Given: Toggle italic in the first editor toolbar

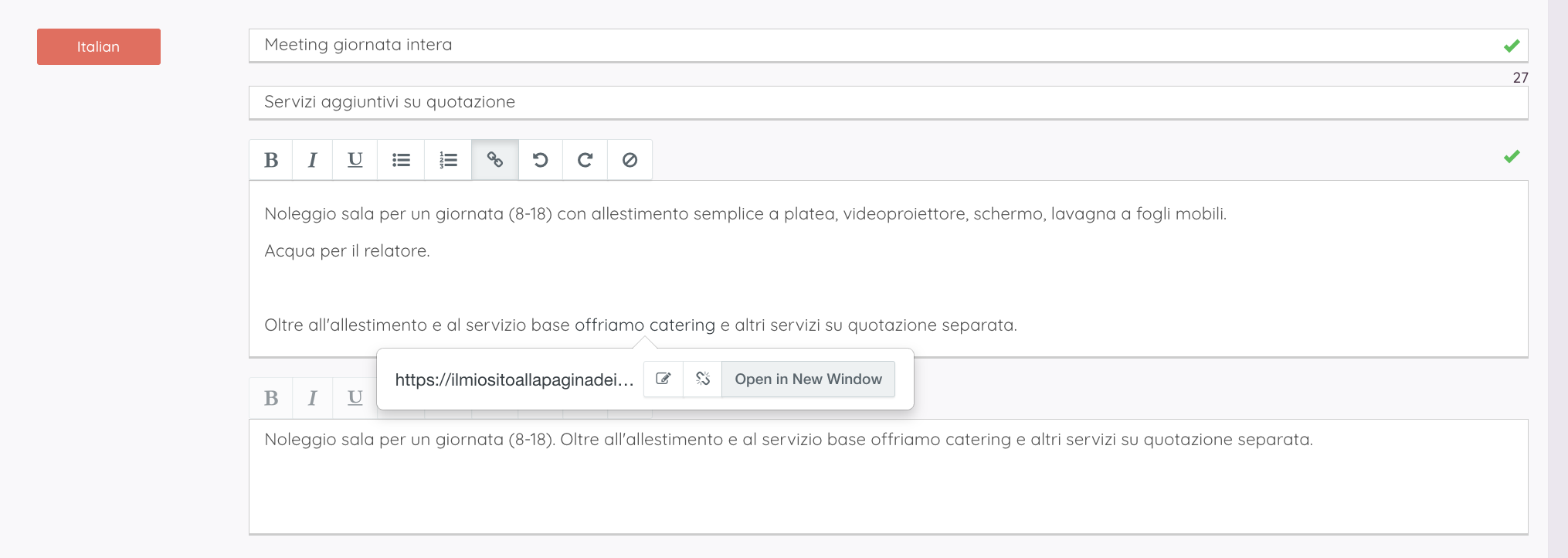Looking at the screenshot, I should point(312,160).
